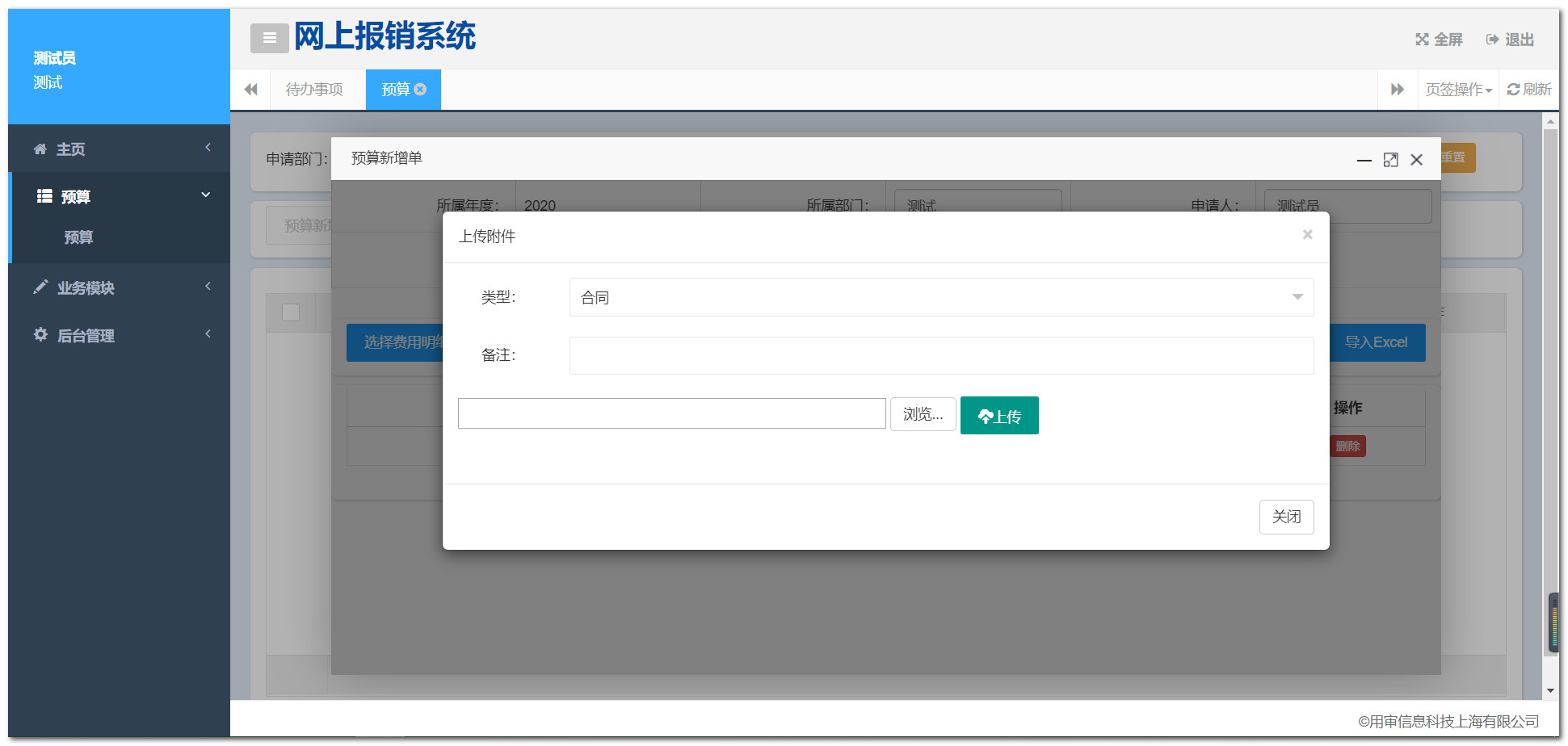Open the 类型 dropdown showing 合同
Viewport: 1568px width, 746px height.
pyautogui.click(x=940, y=297)
